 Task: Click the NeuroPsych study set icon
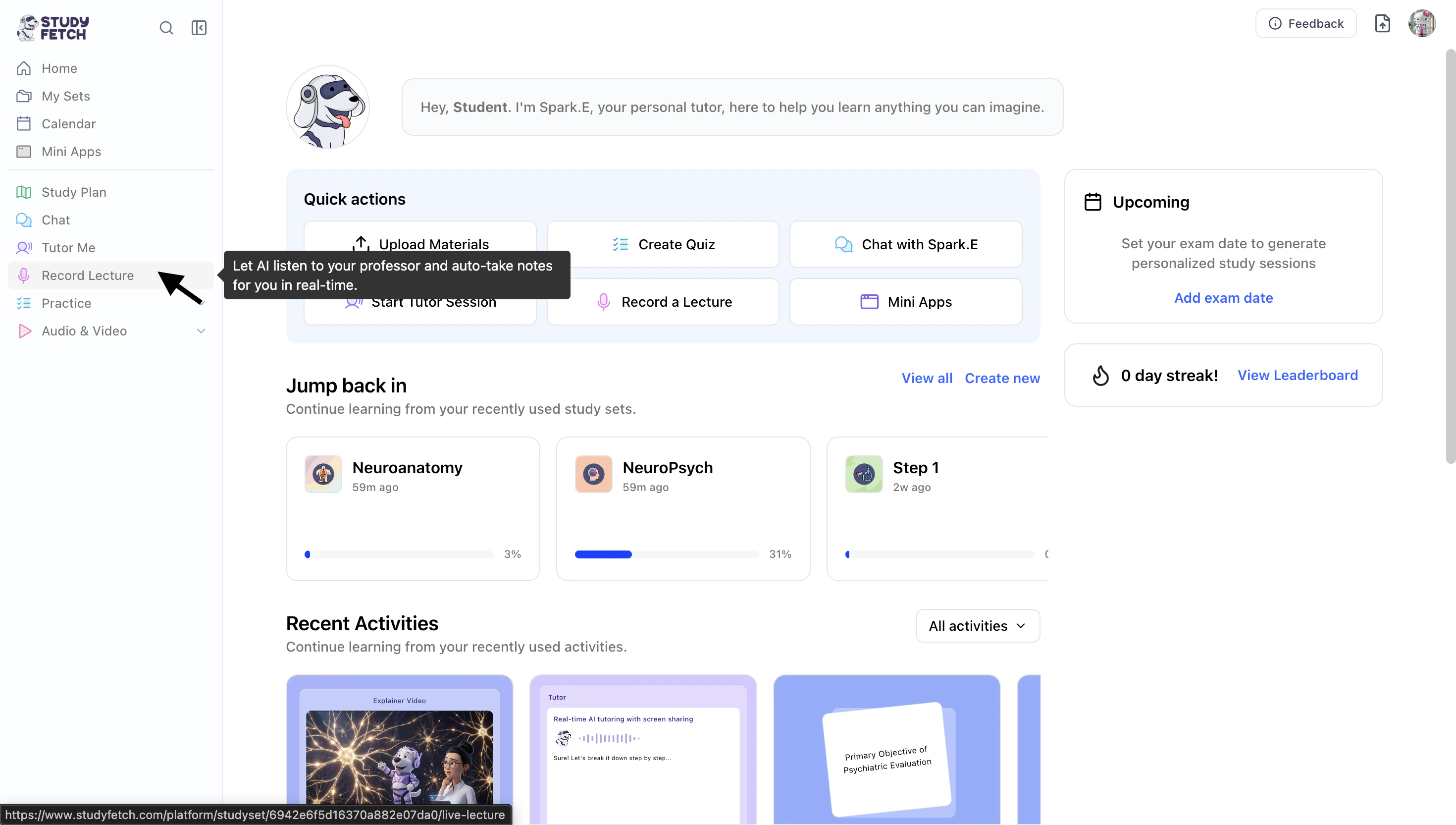click(x=593, y=474)
